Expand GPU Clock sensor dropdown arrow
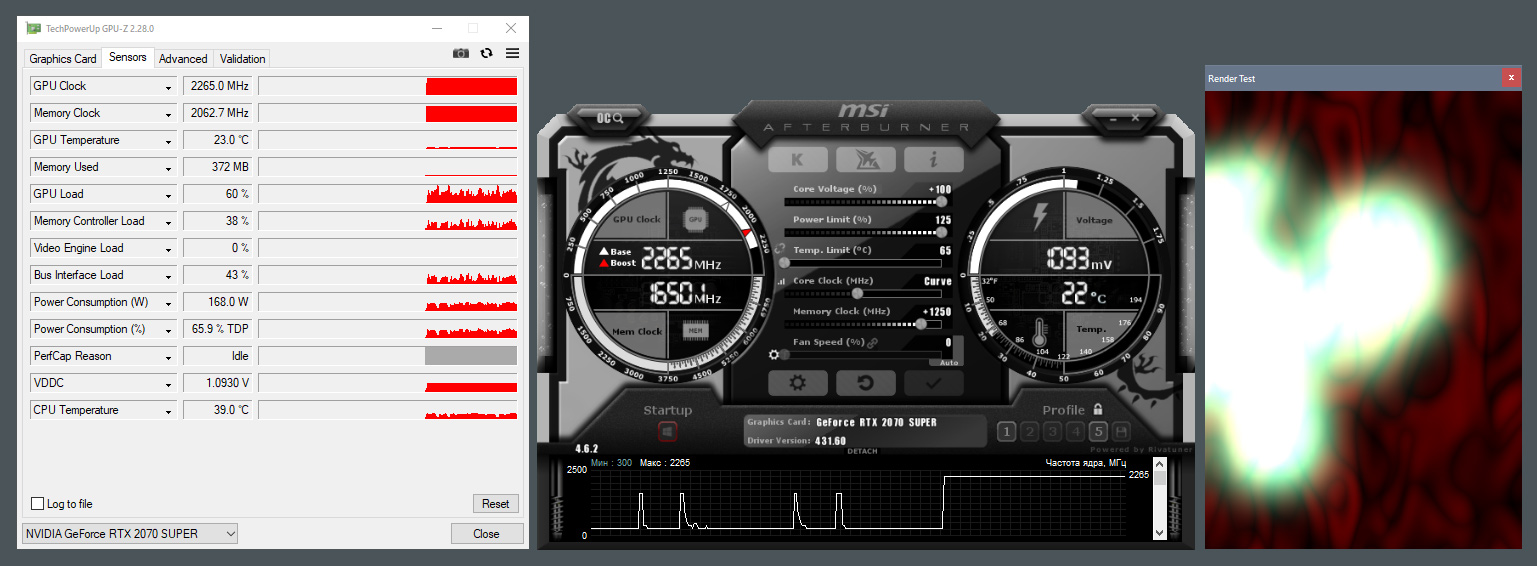1537x566 pixels. [169, 87]
